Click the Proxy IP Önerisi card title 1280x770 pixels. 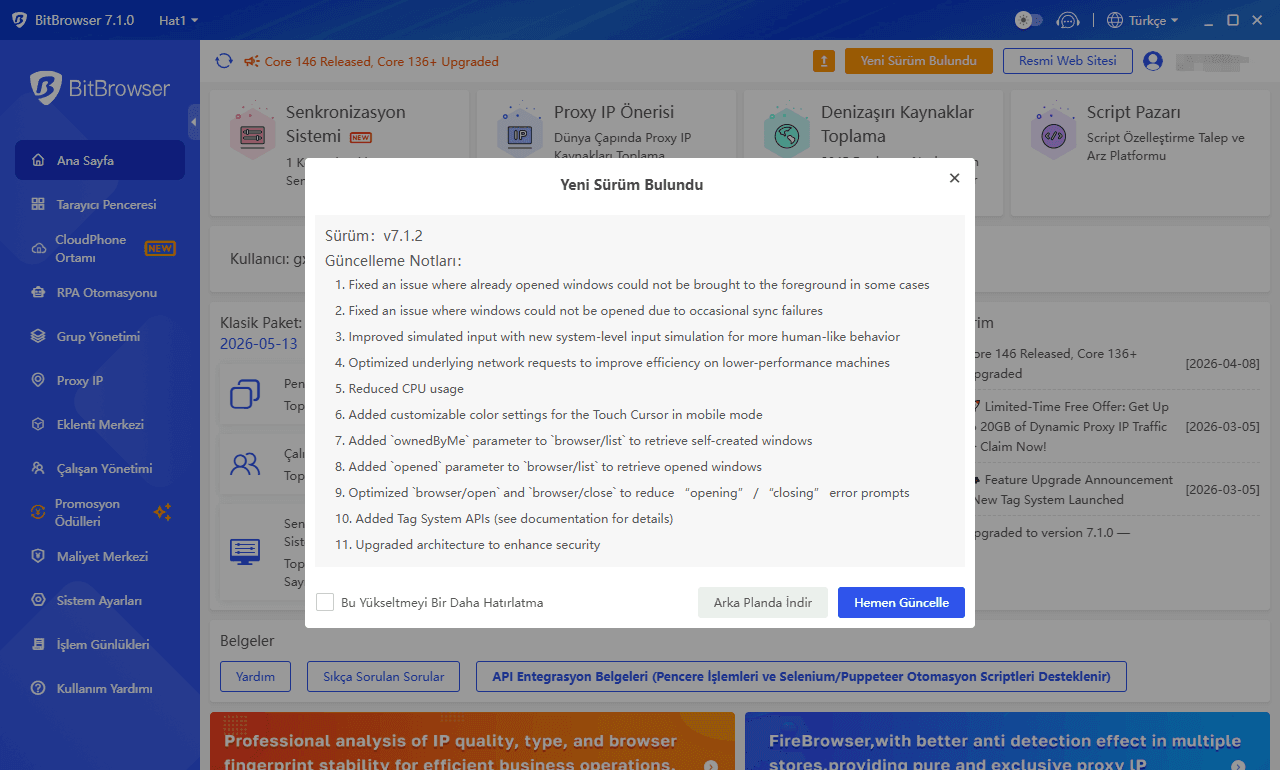click(614, 112)
